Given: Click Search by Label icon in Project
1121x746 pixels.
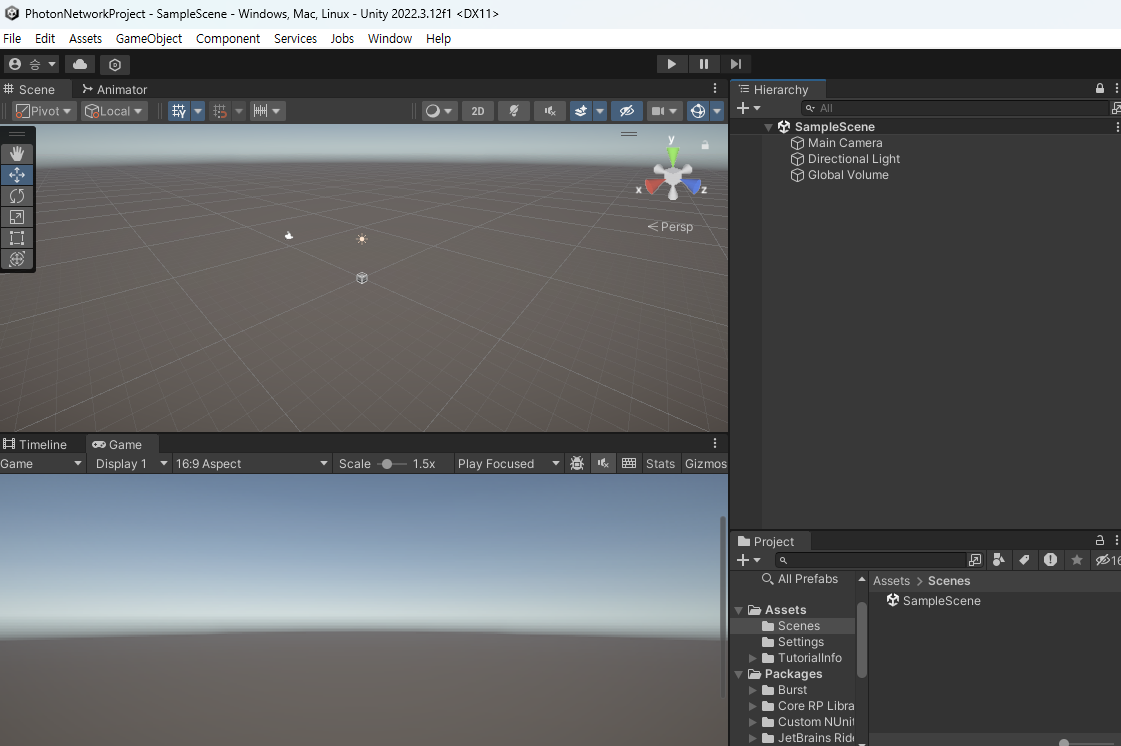Looking at the screenshot, I should [1024, 560].
